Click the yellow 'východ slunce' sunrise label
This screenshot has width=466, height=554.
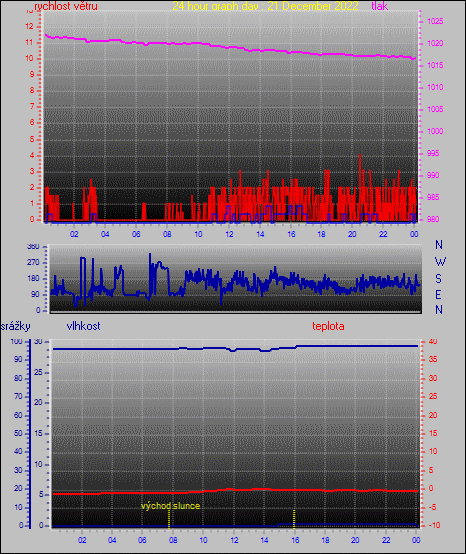point(170,506)
